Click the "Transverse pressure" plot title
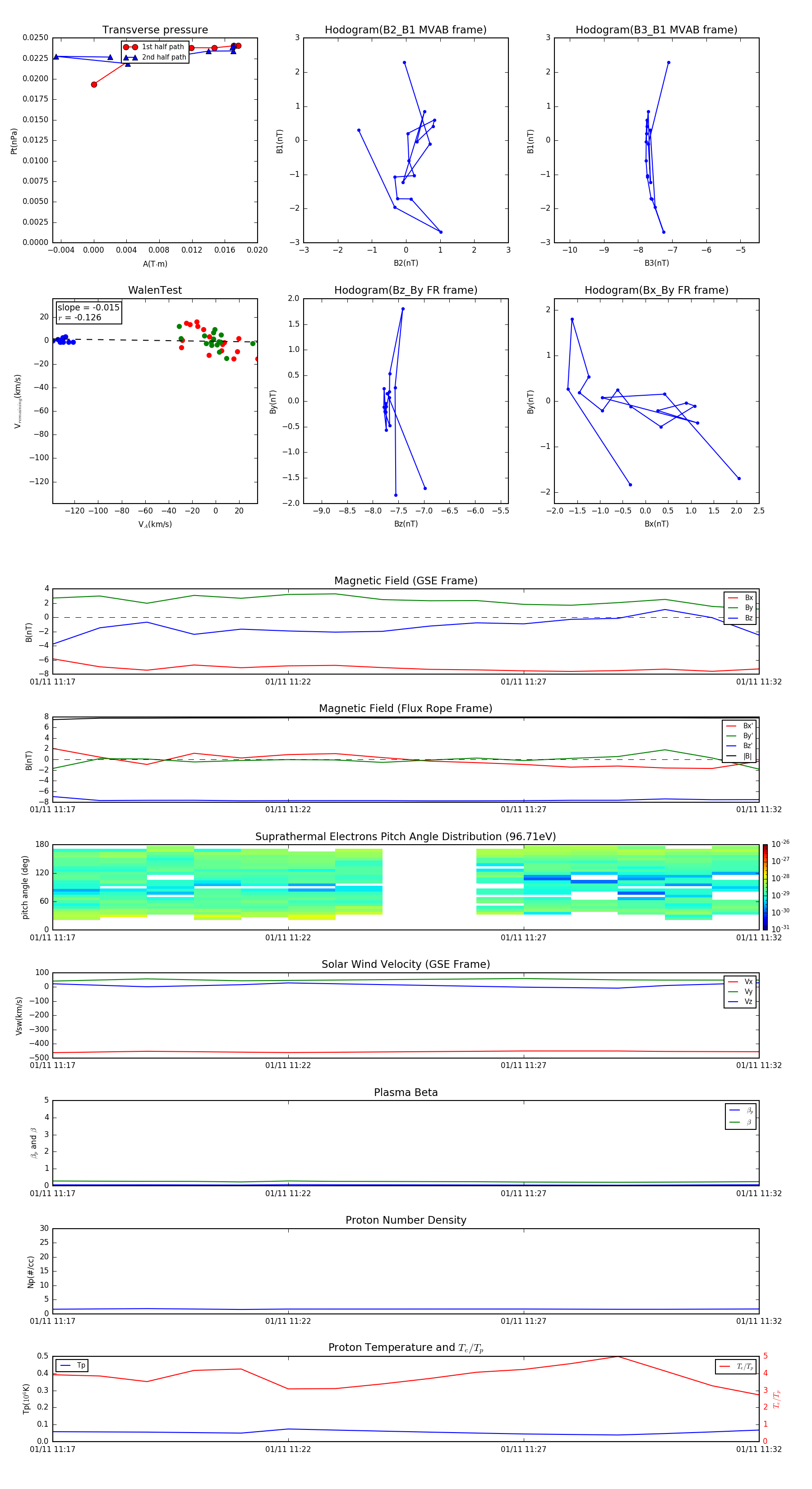812x1489 pixels. (x=155, y=30)
